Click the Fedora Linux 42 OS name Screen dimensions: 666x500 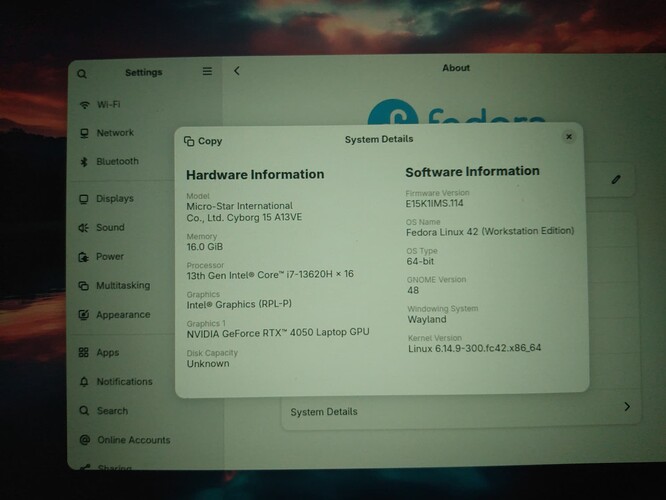tap(490, 232)
